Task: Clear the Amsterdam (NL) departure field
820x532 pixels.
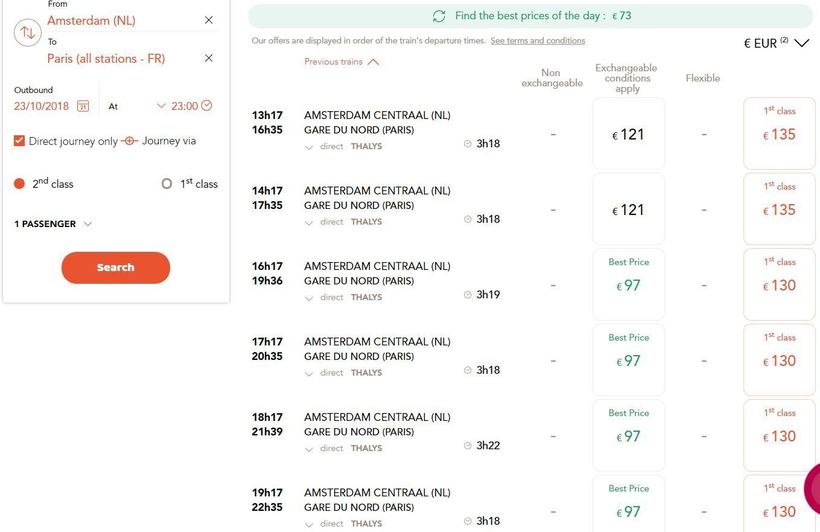Action: coord(208,20)
